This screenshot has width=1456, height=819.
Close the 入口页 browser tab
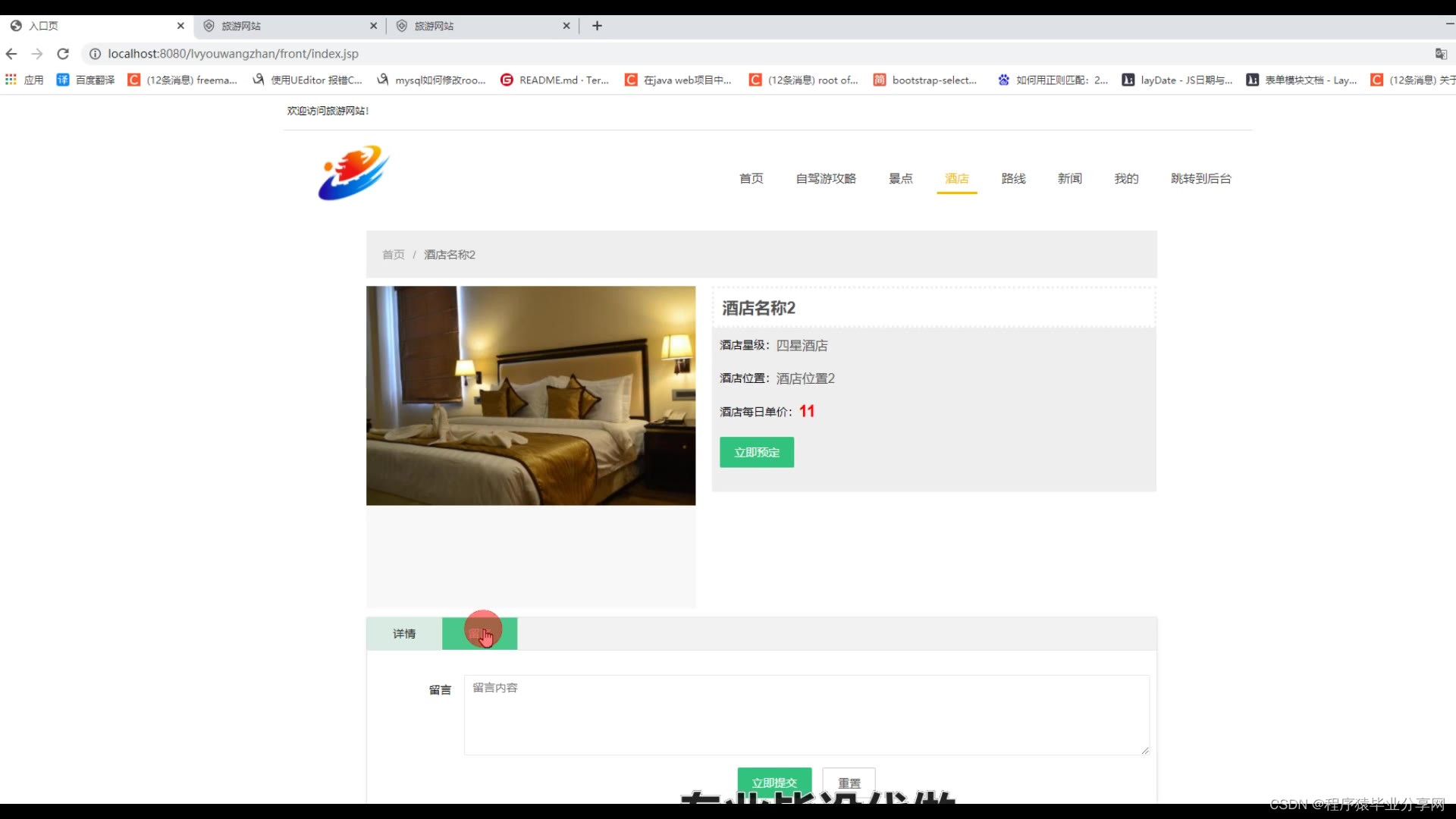pyautogui.click(x=180, y=26)
